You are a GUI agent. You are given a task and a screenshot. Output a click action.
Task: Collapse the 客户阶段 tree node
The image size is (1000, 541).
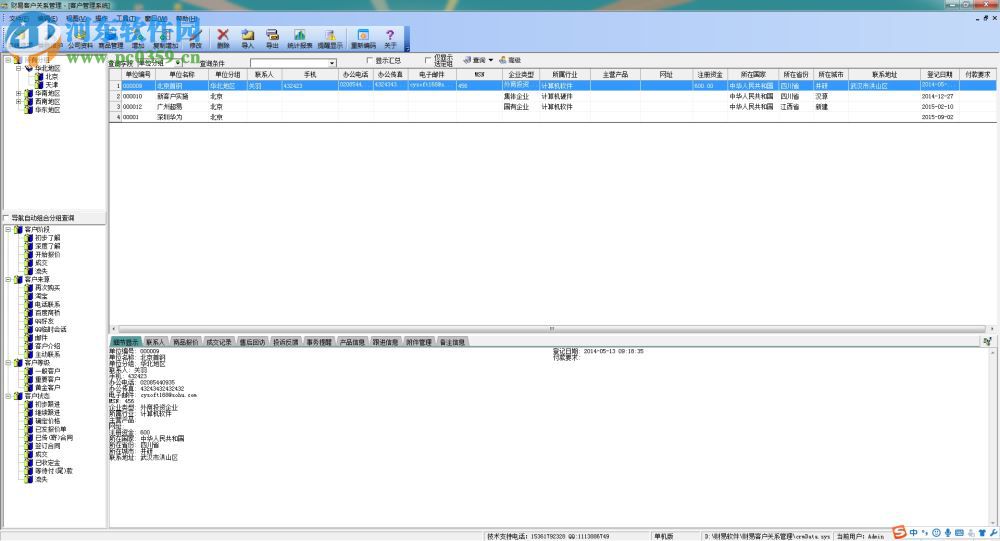8,229
